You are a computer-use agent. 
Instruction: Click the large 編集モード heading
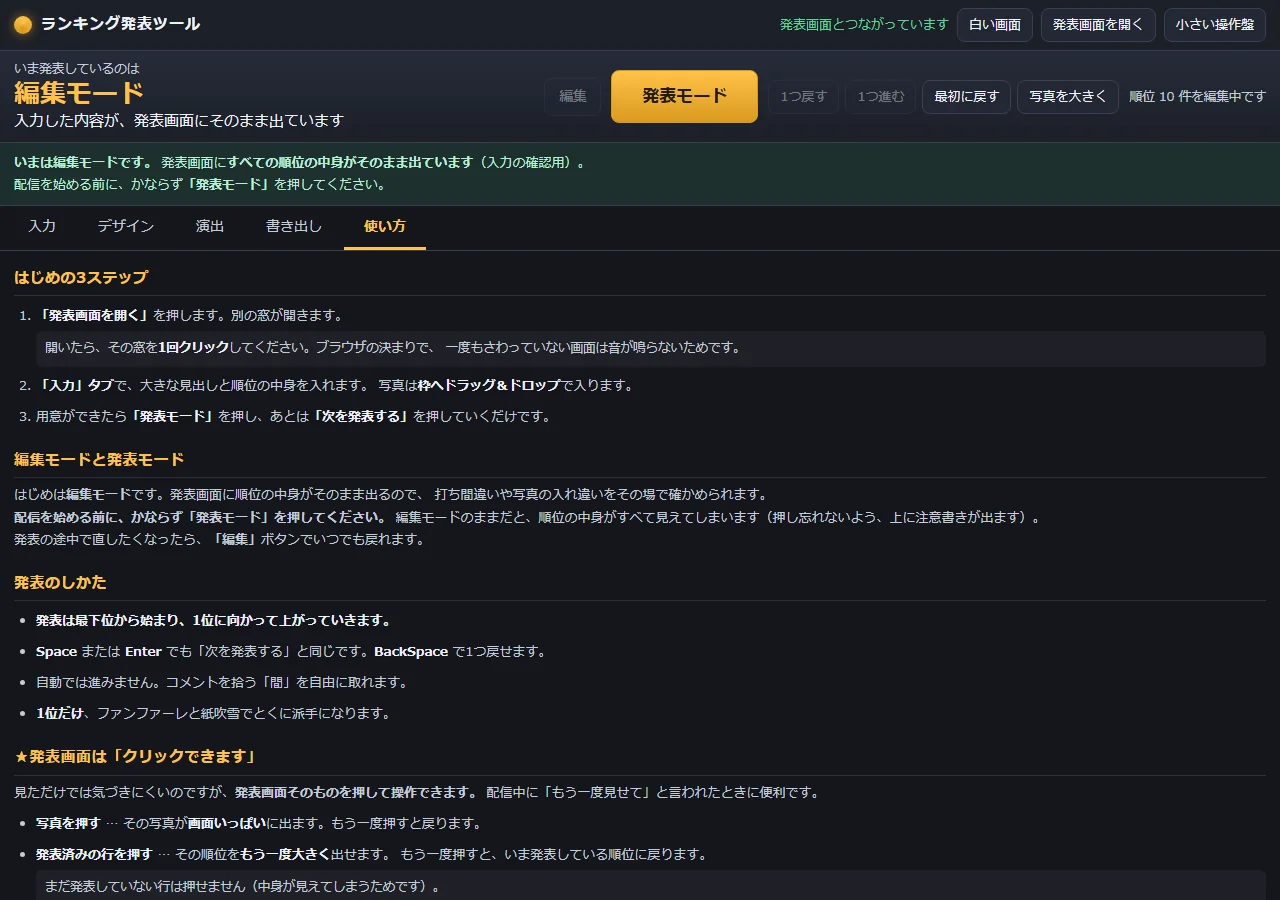(79, 94)
